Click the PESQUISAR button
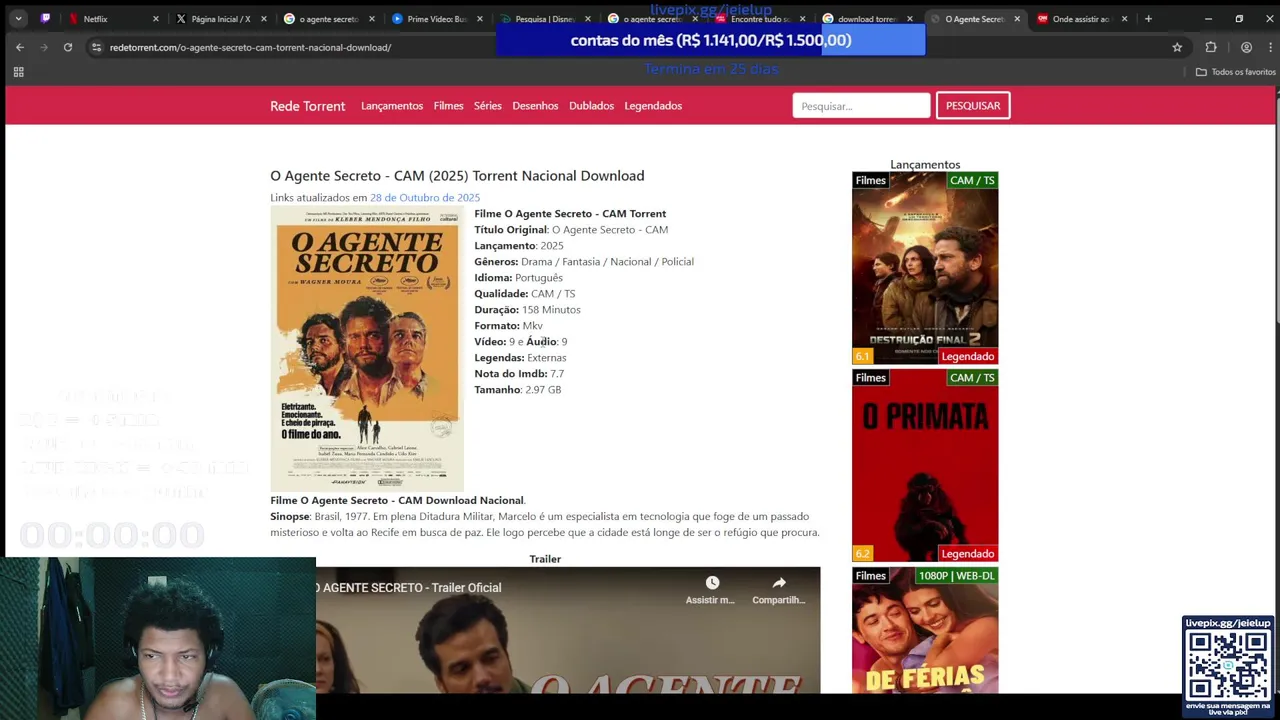Image resolution: width=1280 pixels, height=720 pixels. pos(973,106)
